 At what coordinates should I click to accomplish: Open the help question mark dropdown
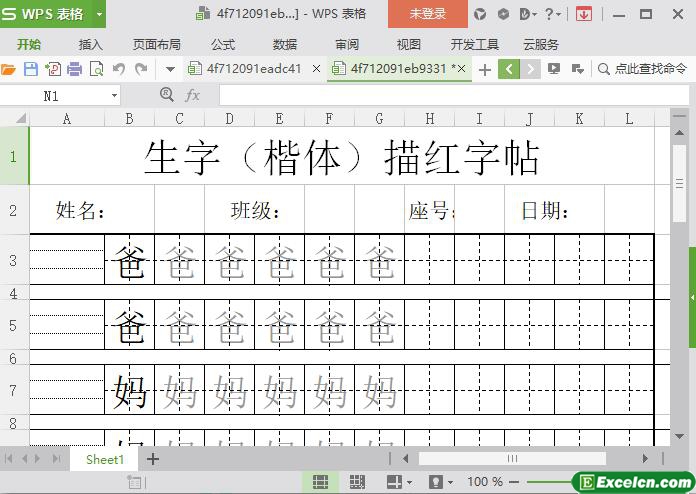[x=553, y=14]
